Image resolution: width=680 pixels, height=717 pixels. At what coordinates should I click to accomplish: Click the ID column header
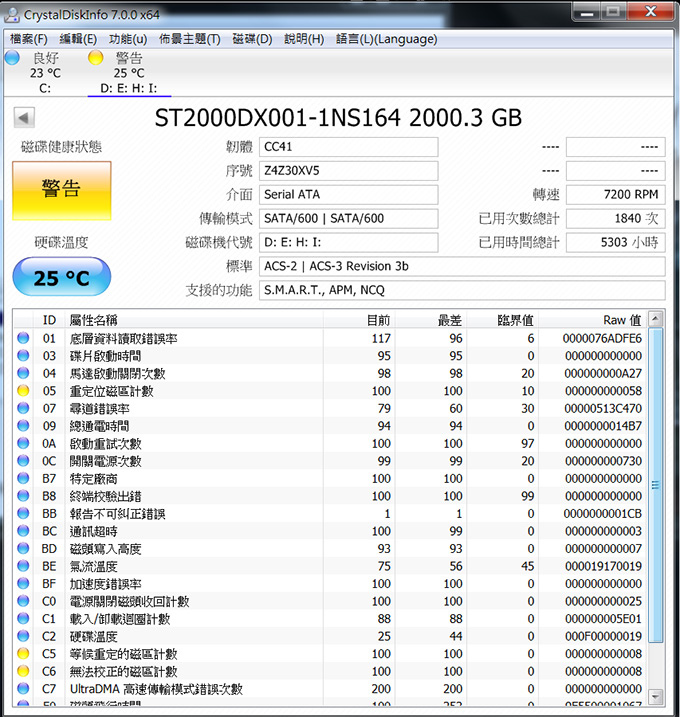pos(49,320)
